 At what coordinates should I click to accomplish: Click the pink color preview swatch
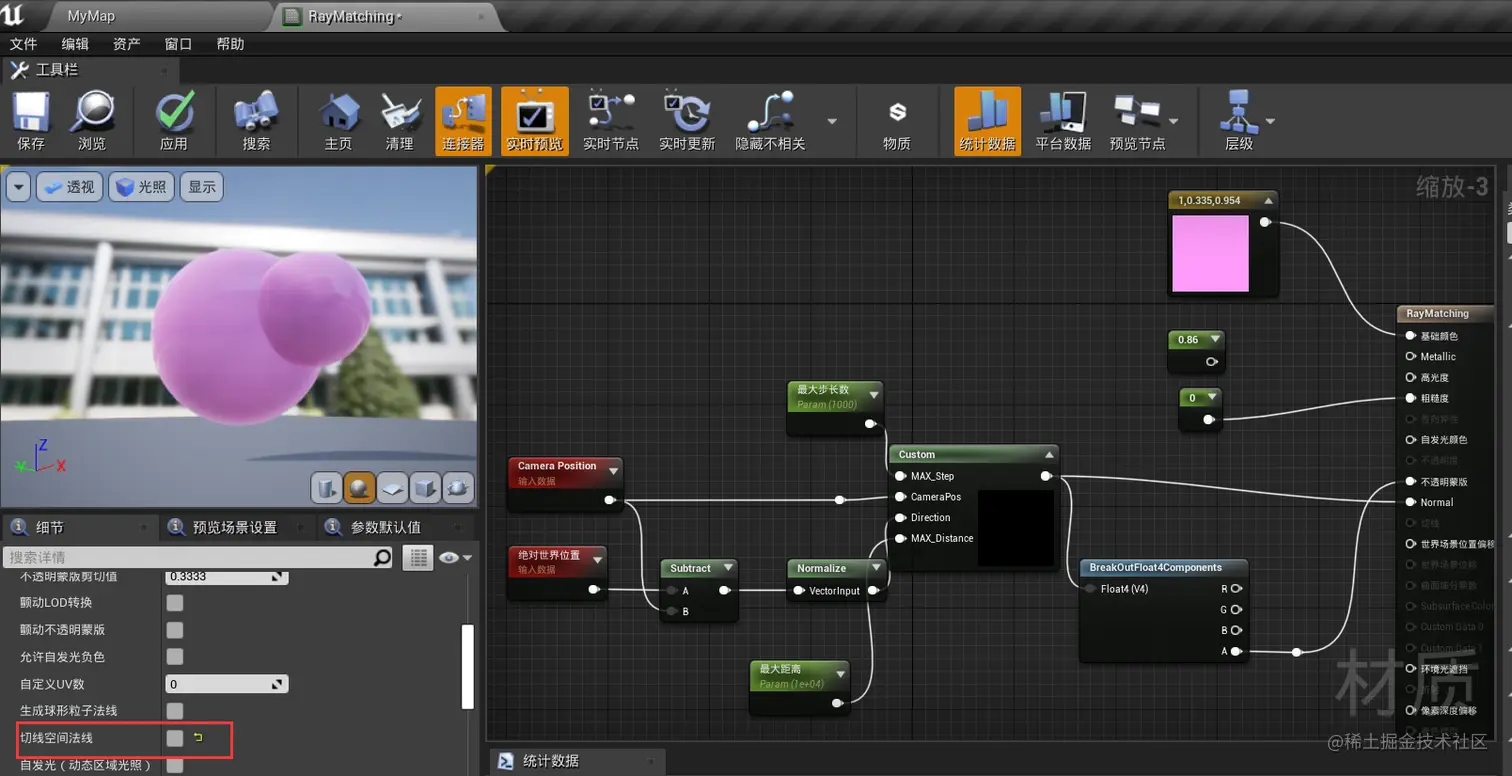(1211, 253)
